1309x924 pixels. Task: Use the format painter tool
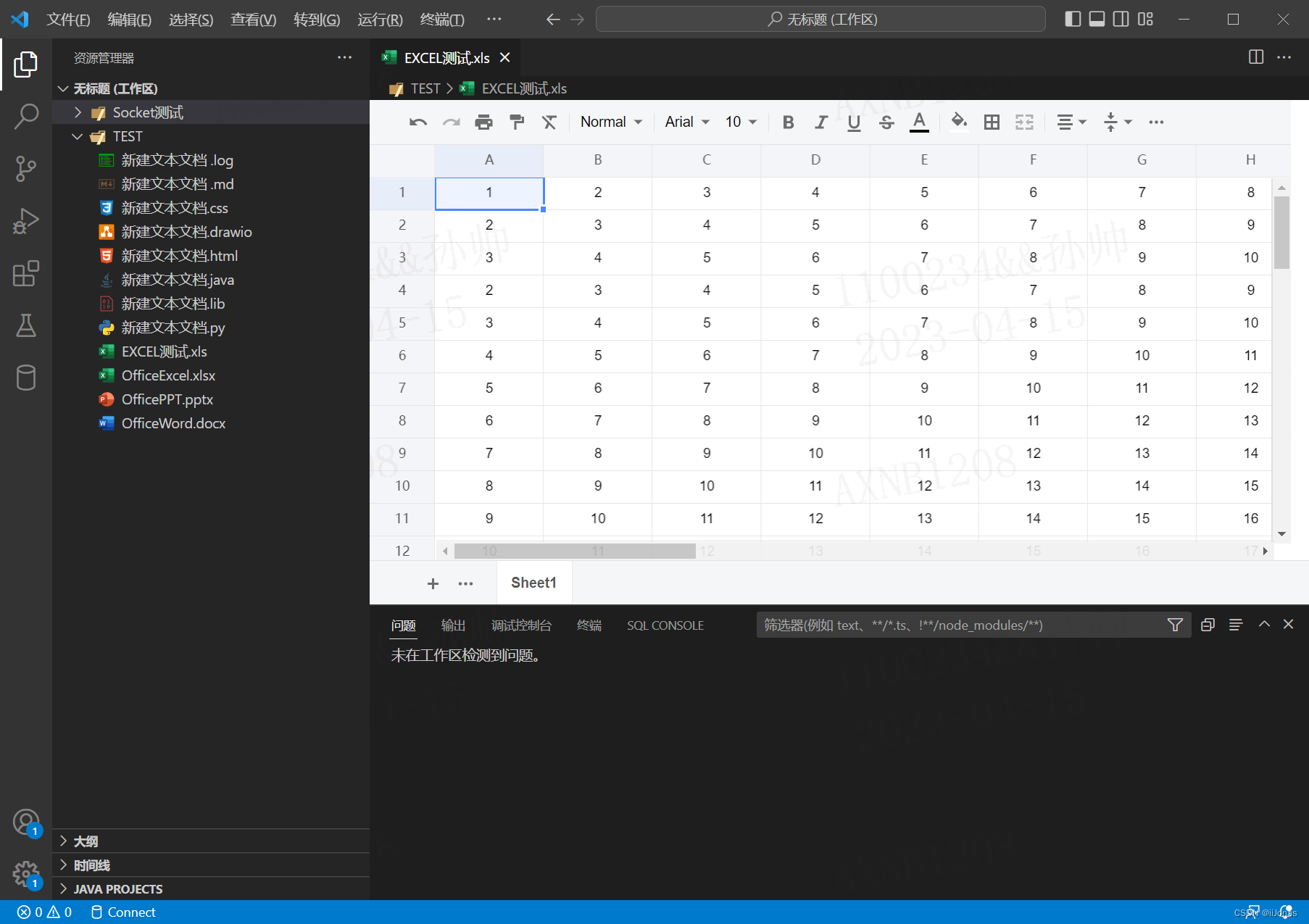point(516,122)
